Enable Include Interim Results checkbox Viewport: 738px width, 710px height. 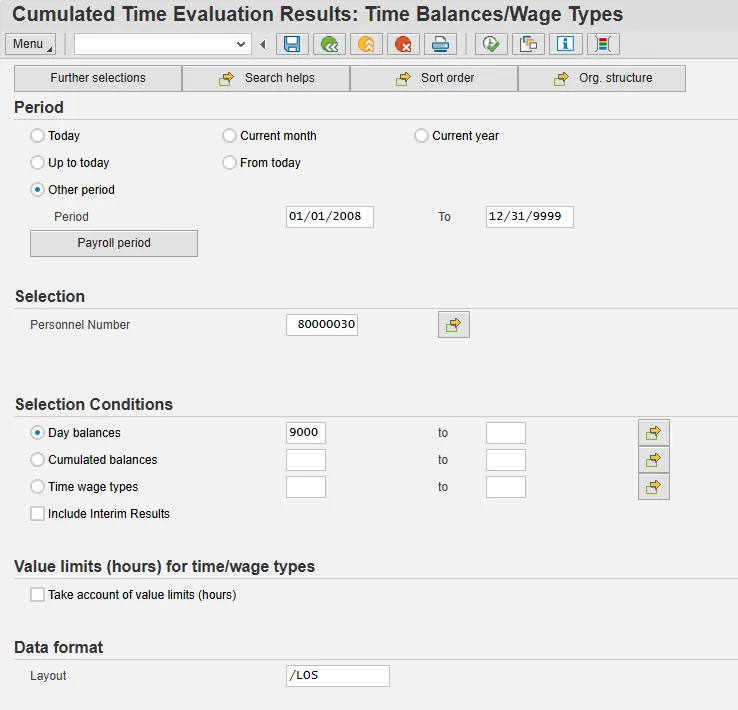click(38, 514)
